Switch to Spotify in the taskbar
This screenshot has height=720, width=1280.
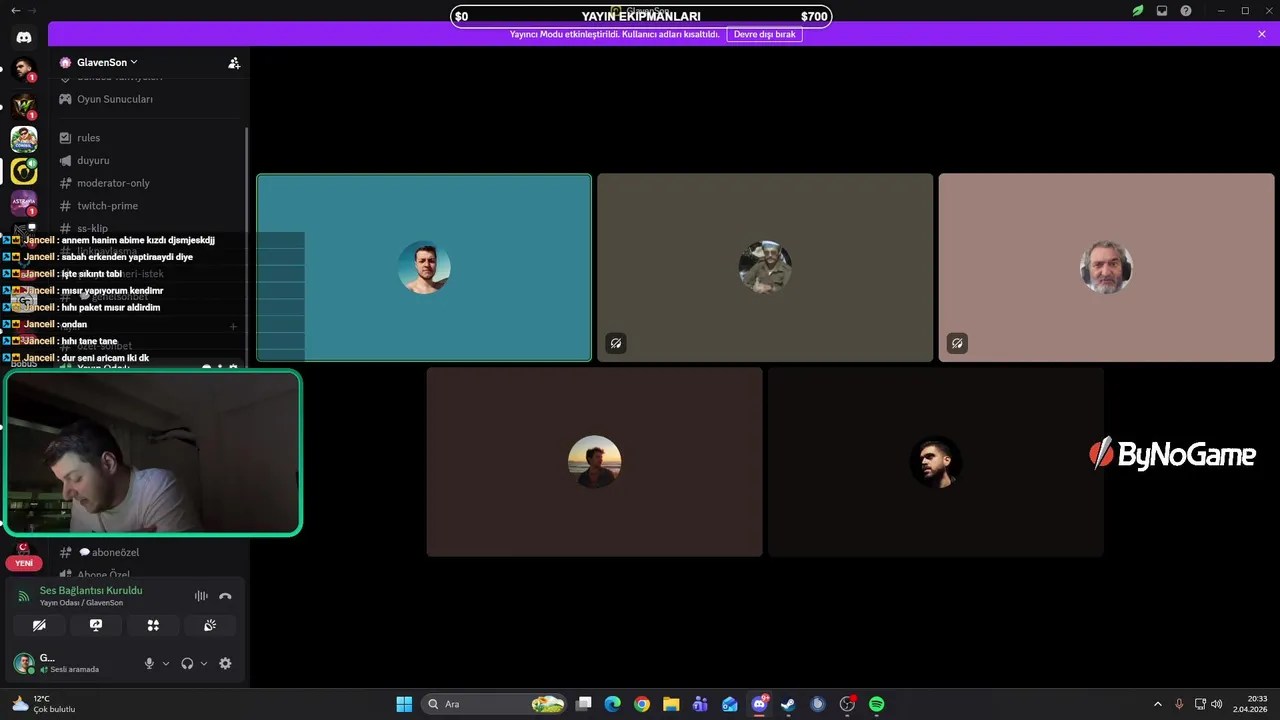click(877, 704)
